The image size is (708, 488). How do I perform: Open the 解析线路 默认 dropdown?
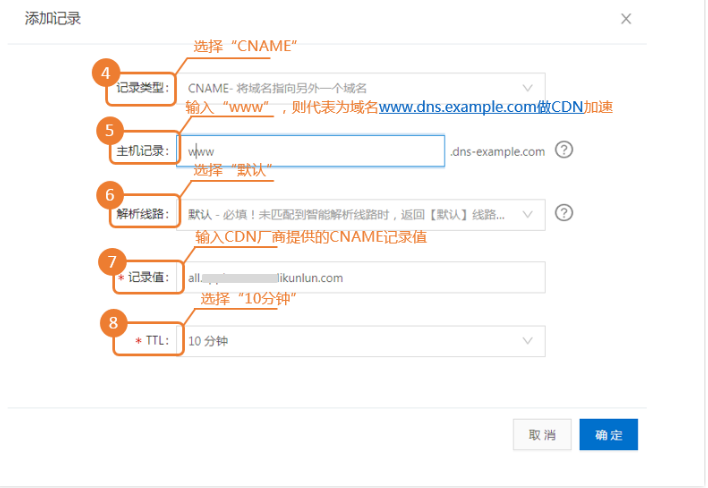pyautogui.click(x=360, y=215)
